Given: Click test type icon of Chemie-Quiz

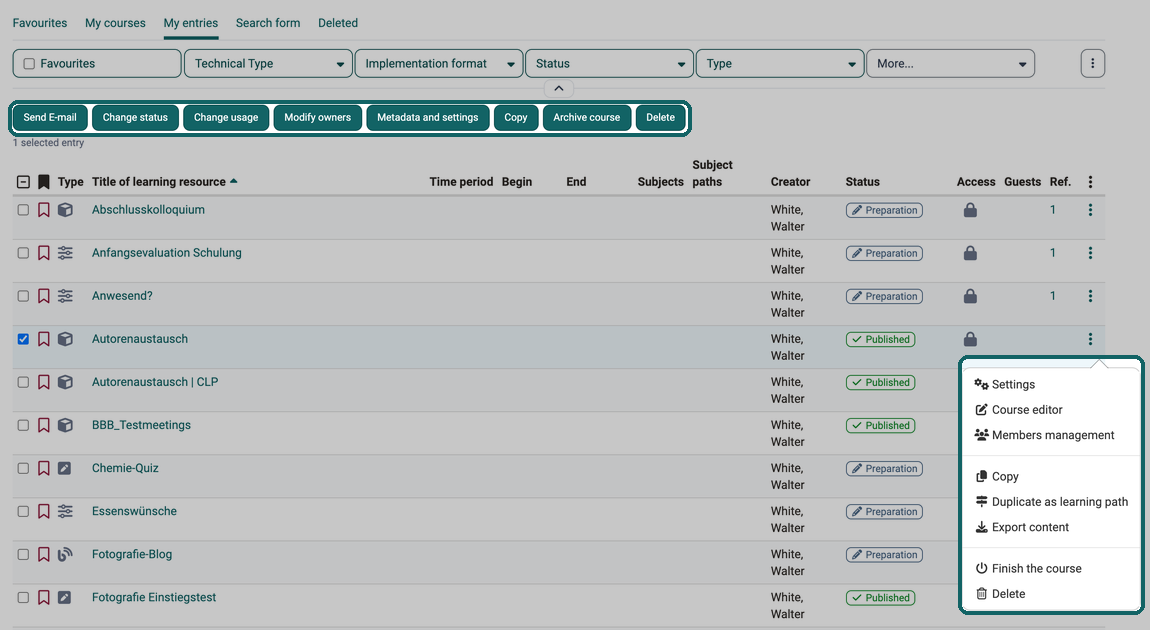Looking at the screenshot, I should pyautogui.click(x=65, y=468).
